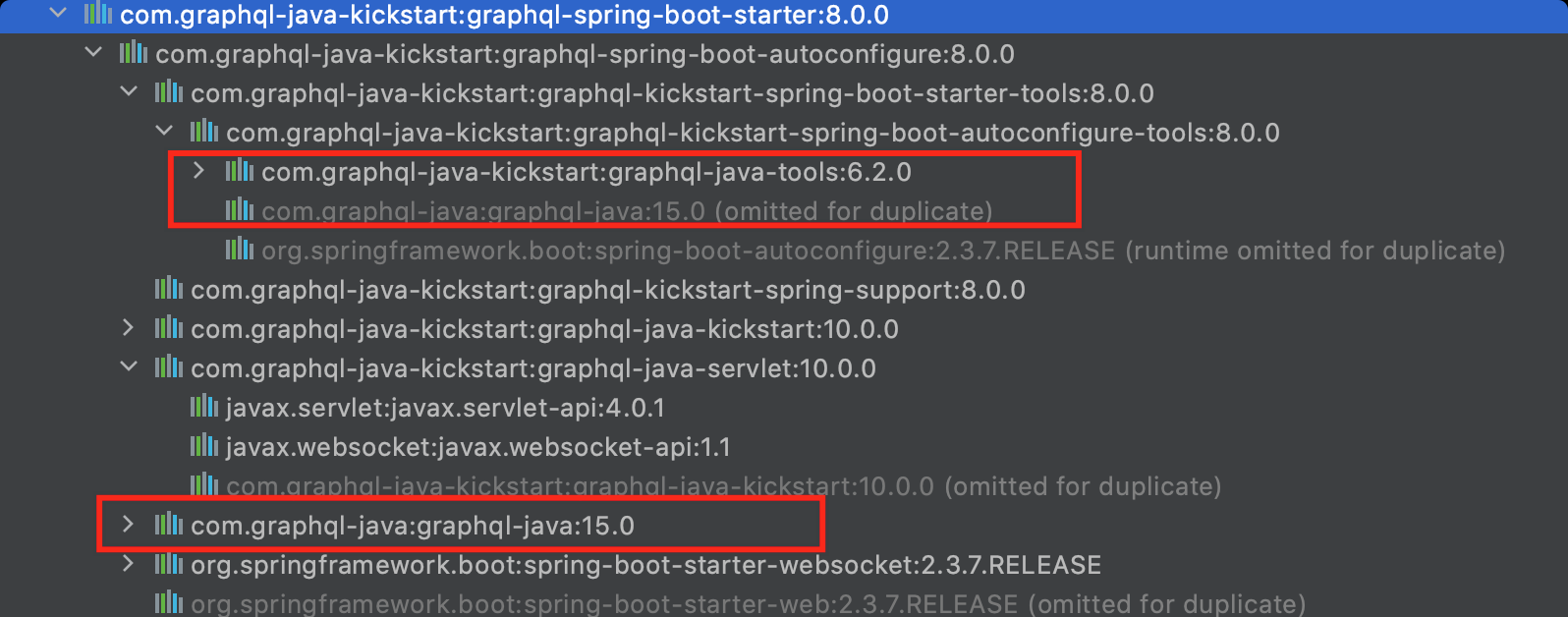Expand graphql-java-tools:6.2.0 node

199,171
